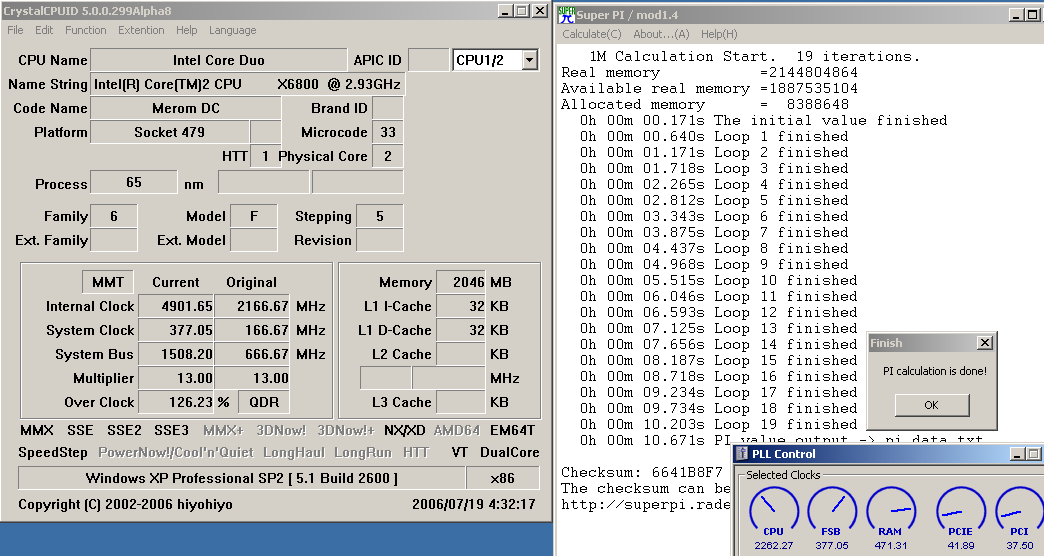Image resolution: width=1044 pixels, height=556 pixels.
Task: Click the Code Name field 'Merom DC'
Action: pos(186,108)
